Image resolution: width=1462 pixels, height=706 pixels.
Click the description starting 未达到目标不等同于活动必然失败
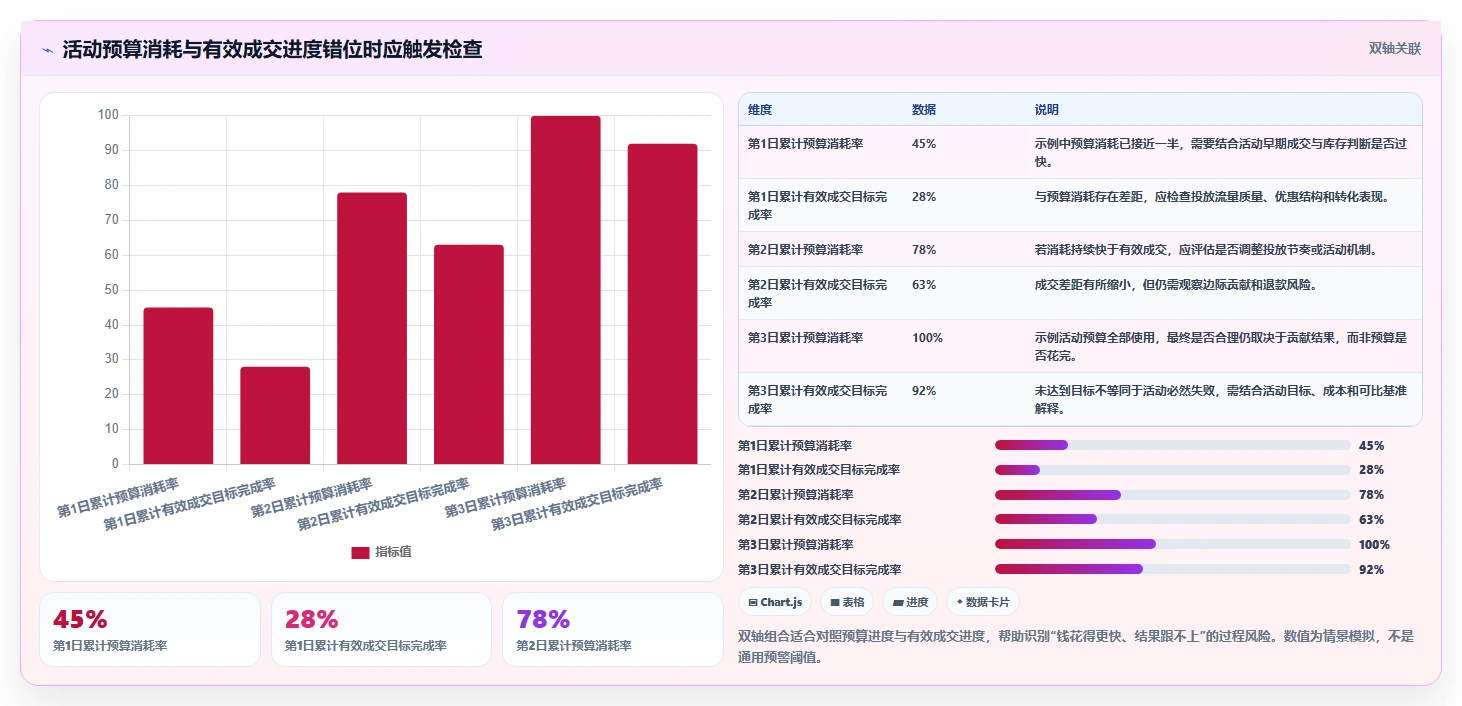tap(1221, 399)
